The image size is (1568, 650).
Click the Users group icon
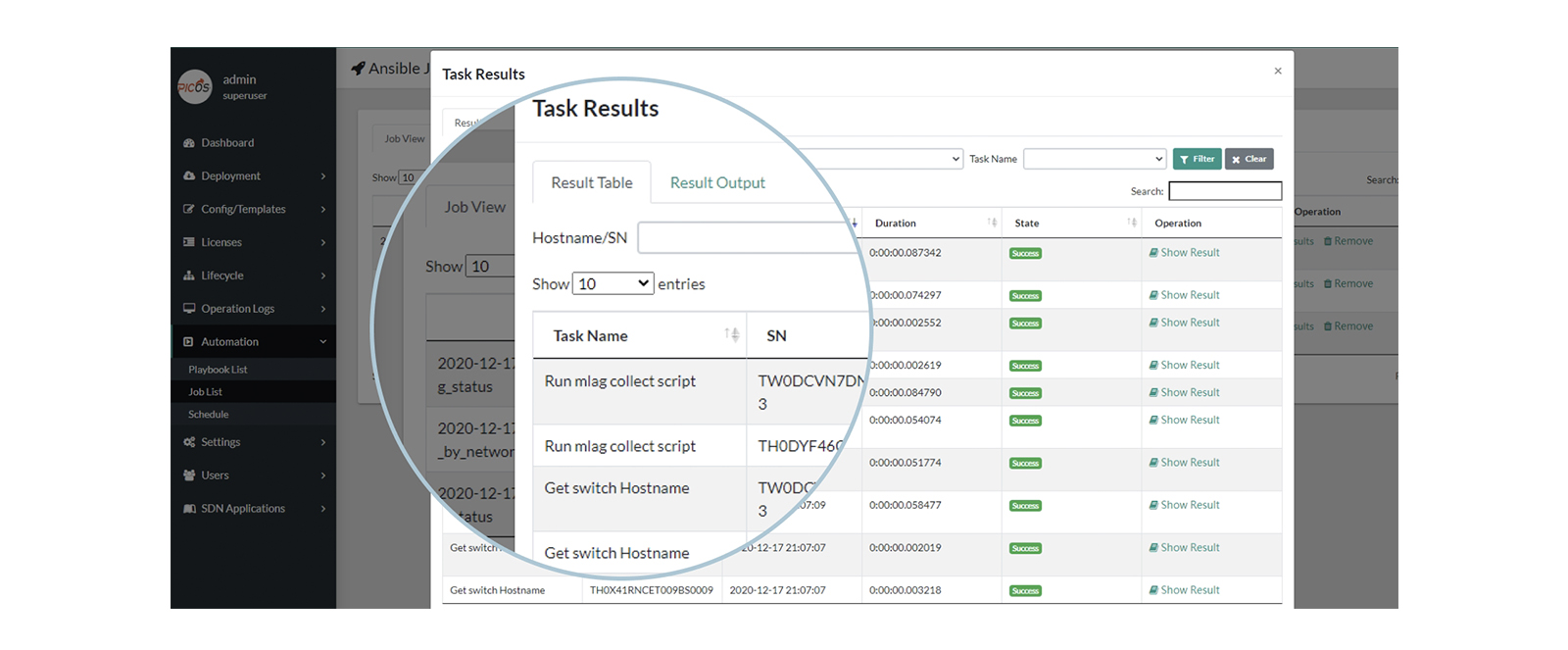pos(189,475)
